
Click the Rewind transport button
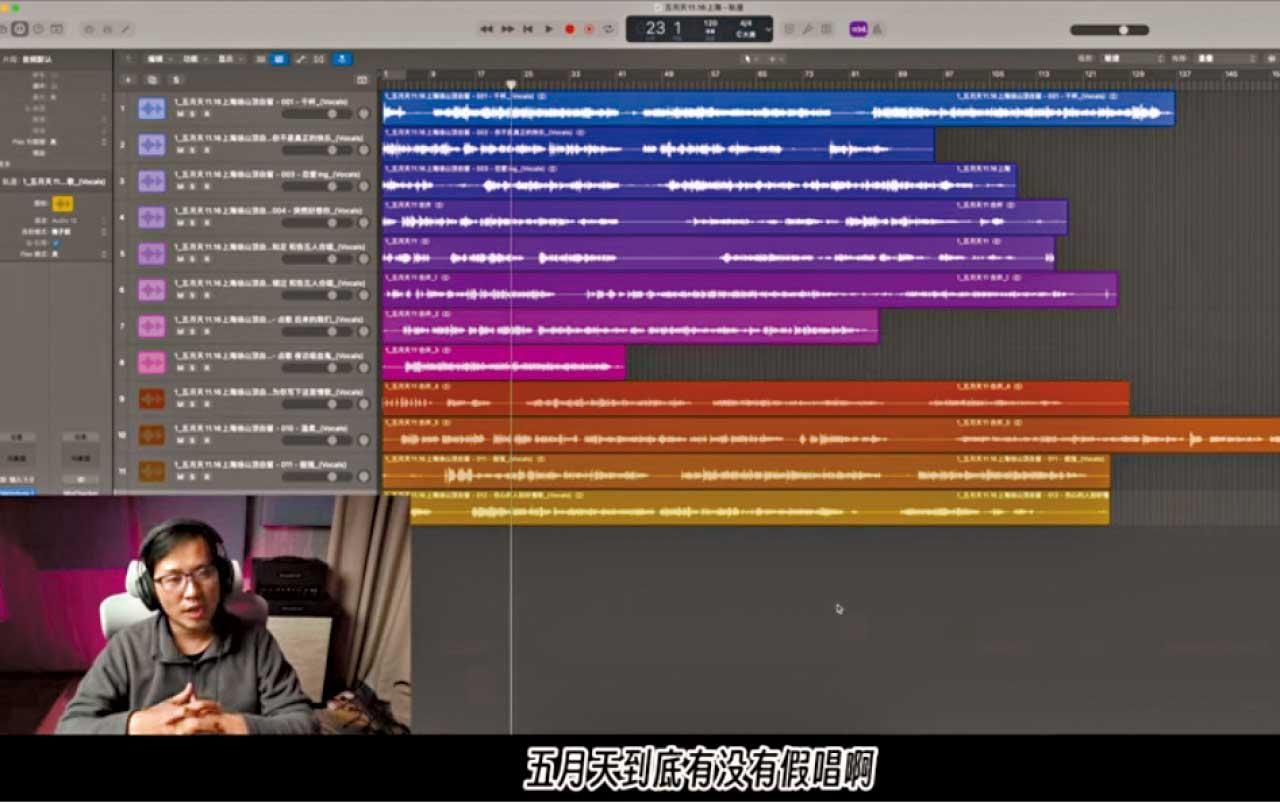486,29
